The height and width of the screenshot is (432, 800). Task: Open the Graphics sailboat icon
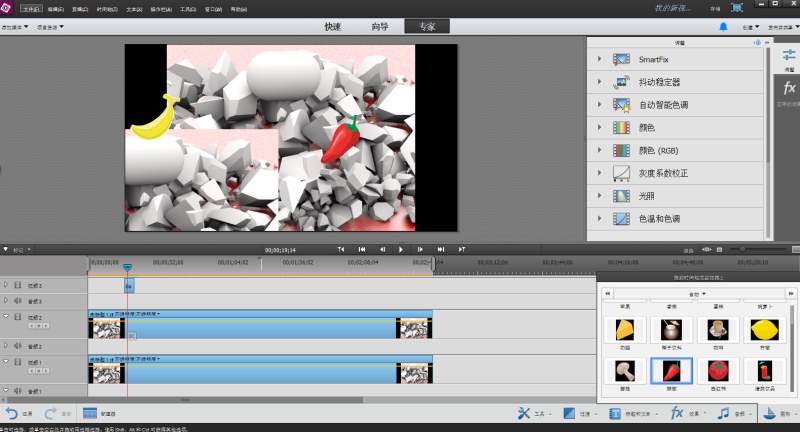point(769,413)
